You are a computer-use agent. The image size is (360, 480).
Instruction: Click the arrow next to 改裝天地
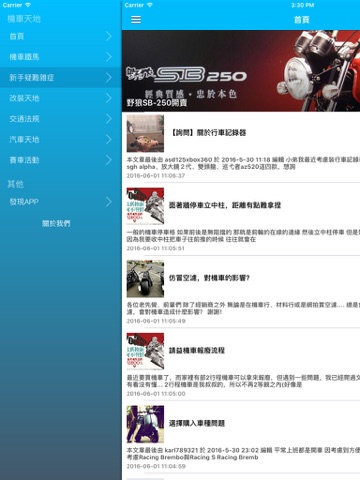coord(109,98)
